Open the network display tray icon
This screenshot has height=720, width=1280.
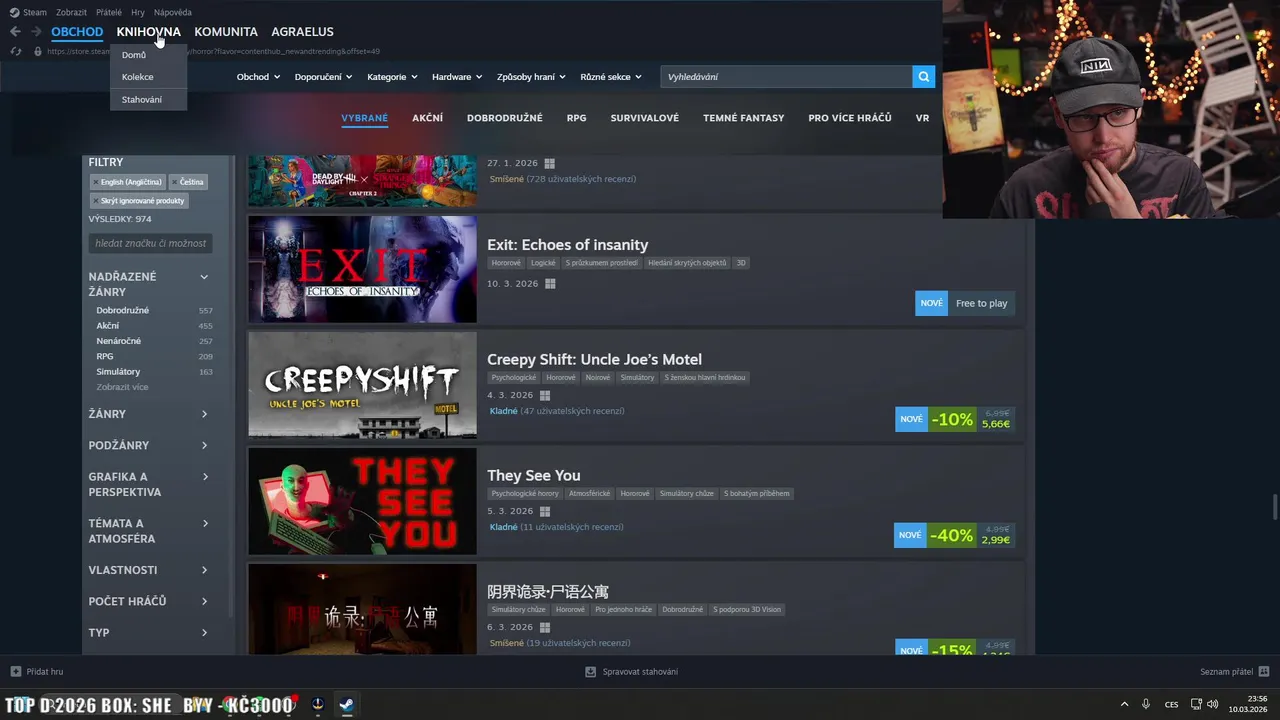1196,704
